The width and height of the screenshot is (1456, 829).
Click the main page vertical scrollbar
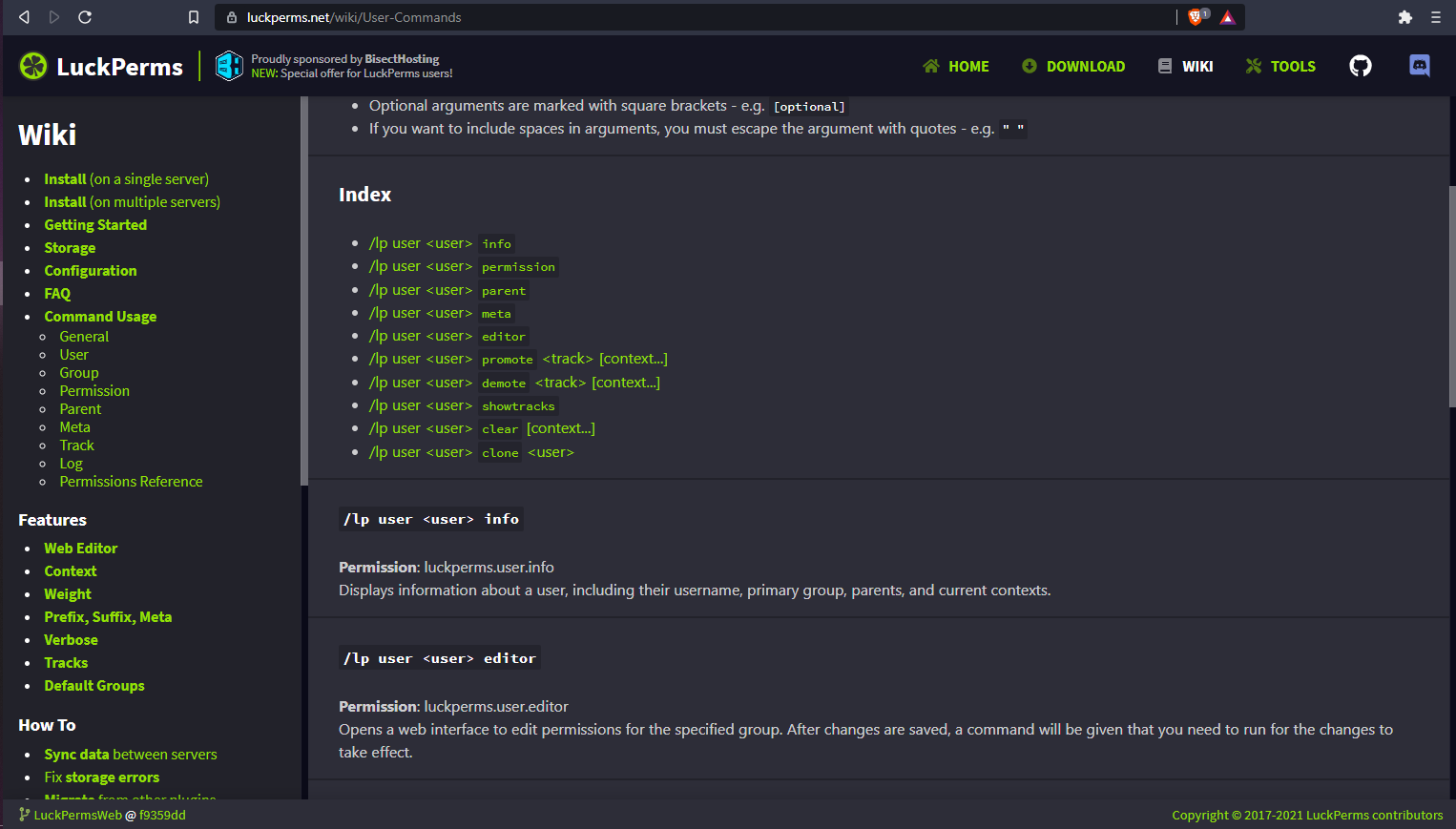coord(1451,296)
